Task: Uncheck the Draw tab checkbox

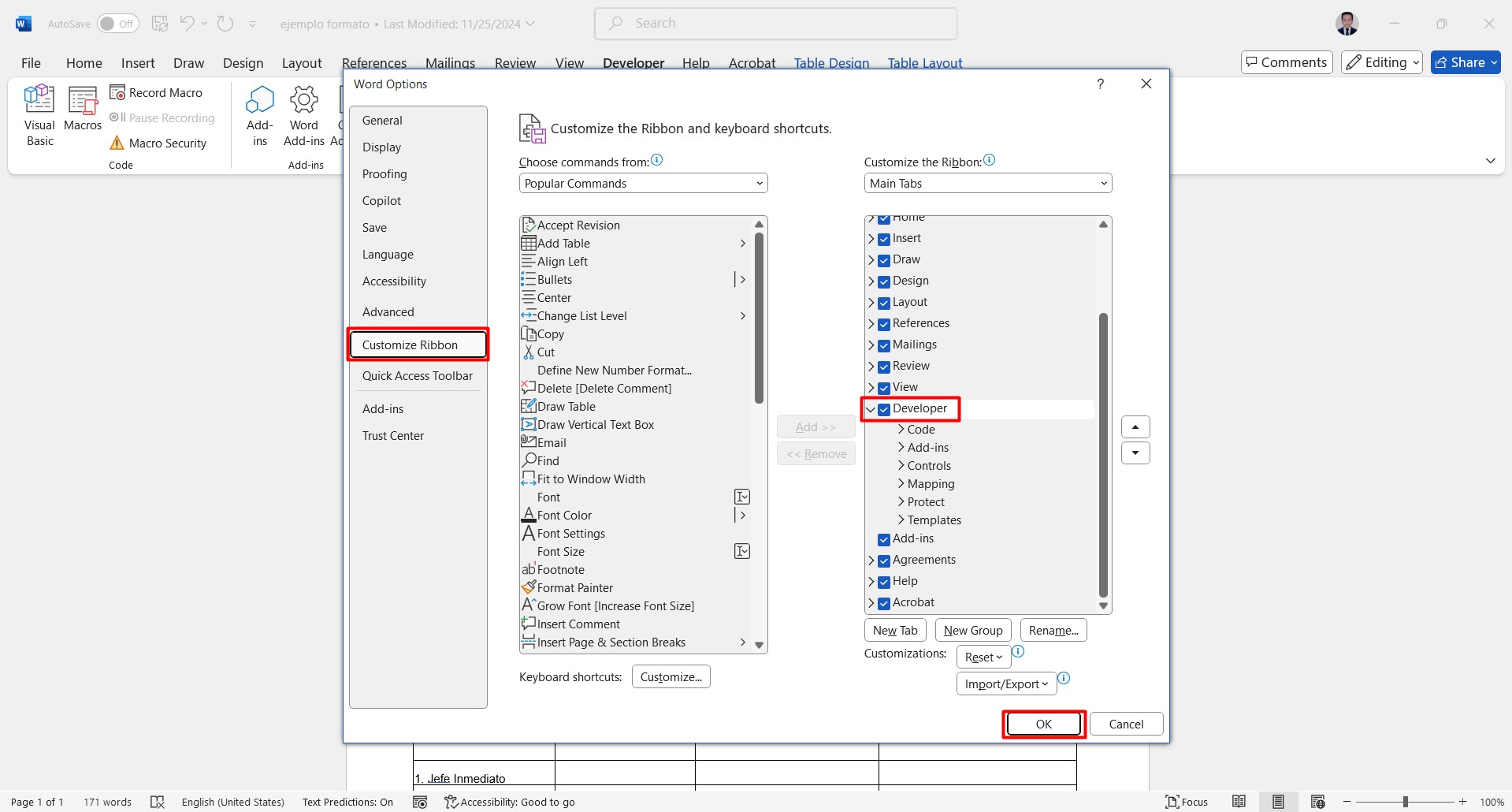Action: (x=884, y=260)
